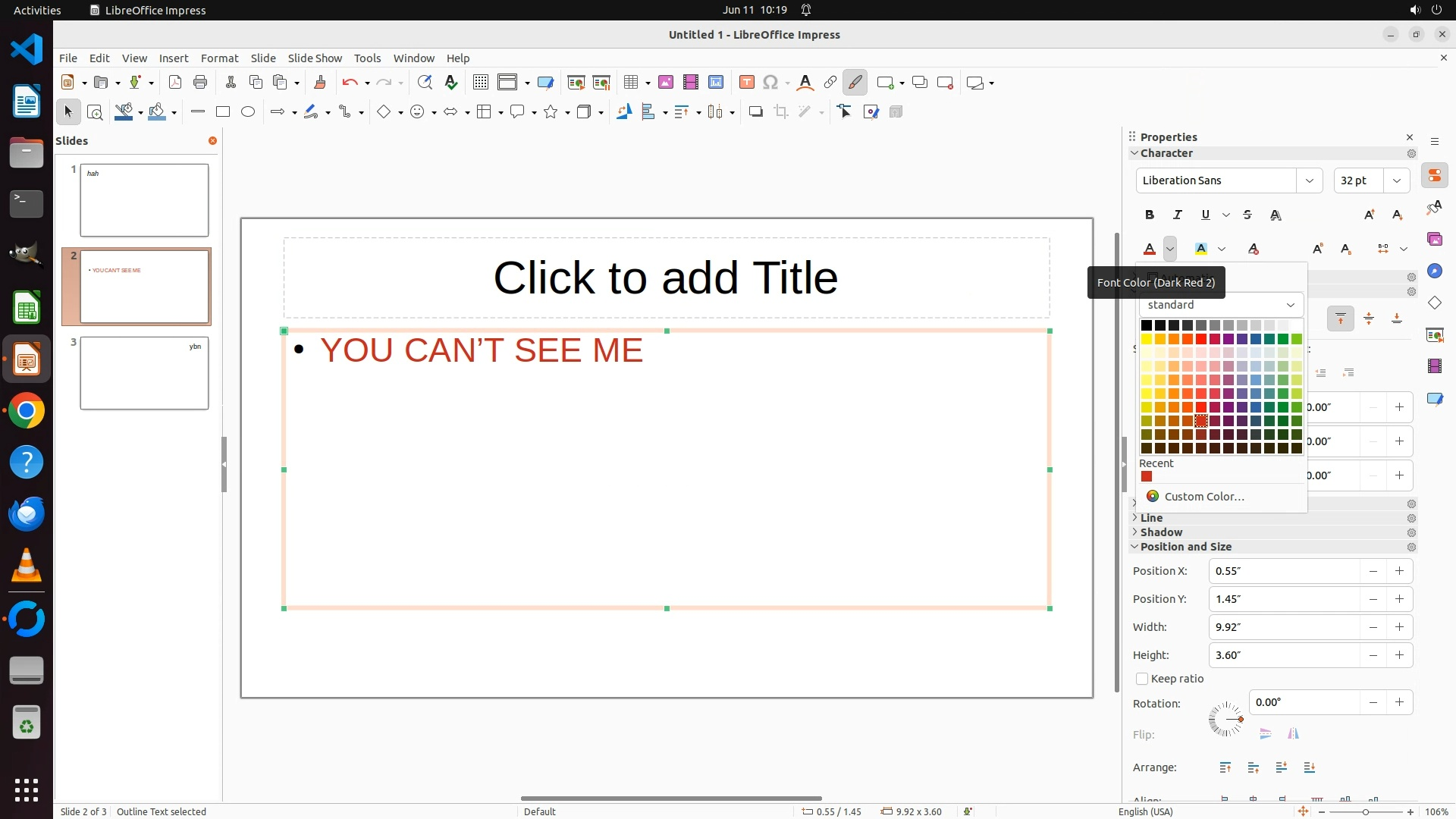Select the Ellipse drawing tool
Viewport: 1456px width, 819px height.
click(247, 112)
